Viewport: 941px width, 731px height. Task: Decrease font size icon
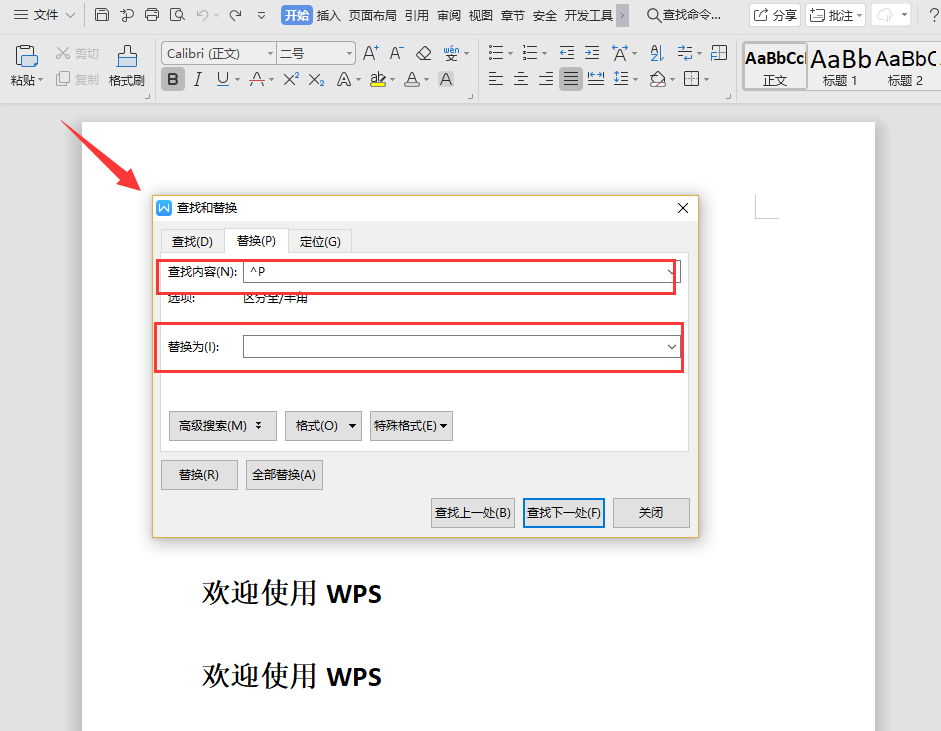pyautogui.click(x=396, y=53)
